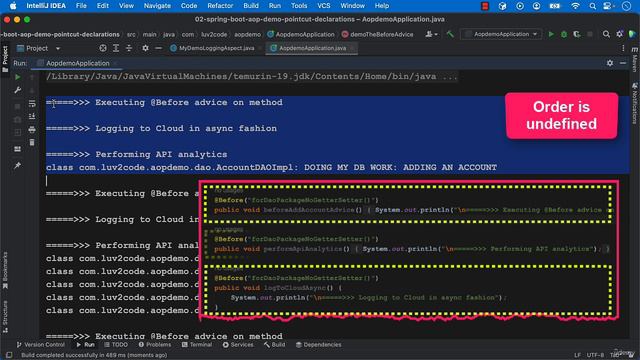Debug AopdemoApplication with the bug icon

point(564,35)
